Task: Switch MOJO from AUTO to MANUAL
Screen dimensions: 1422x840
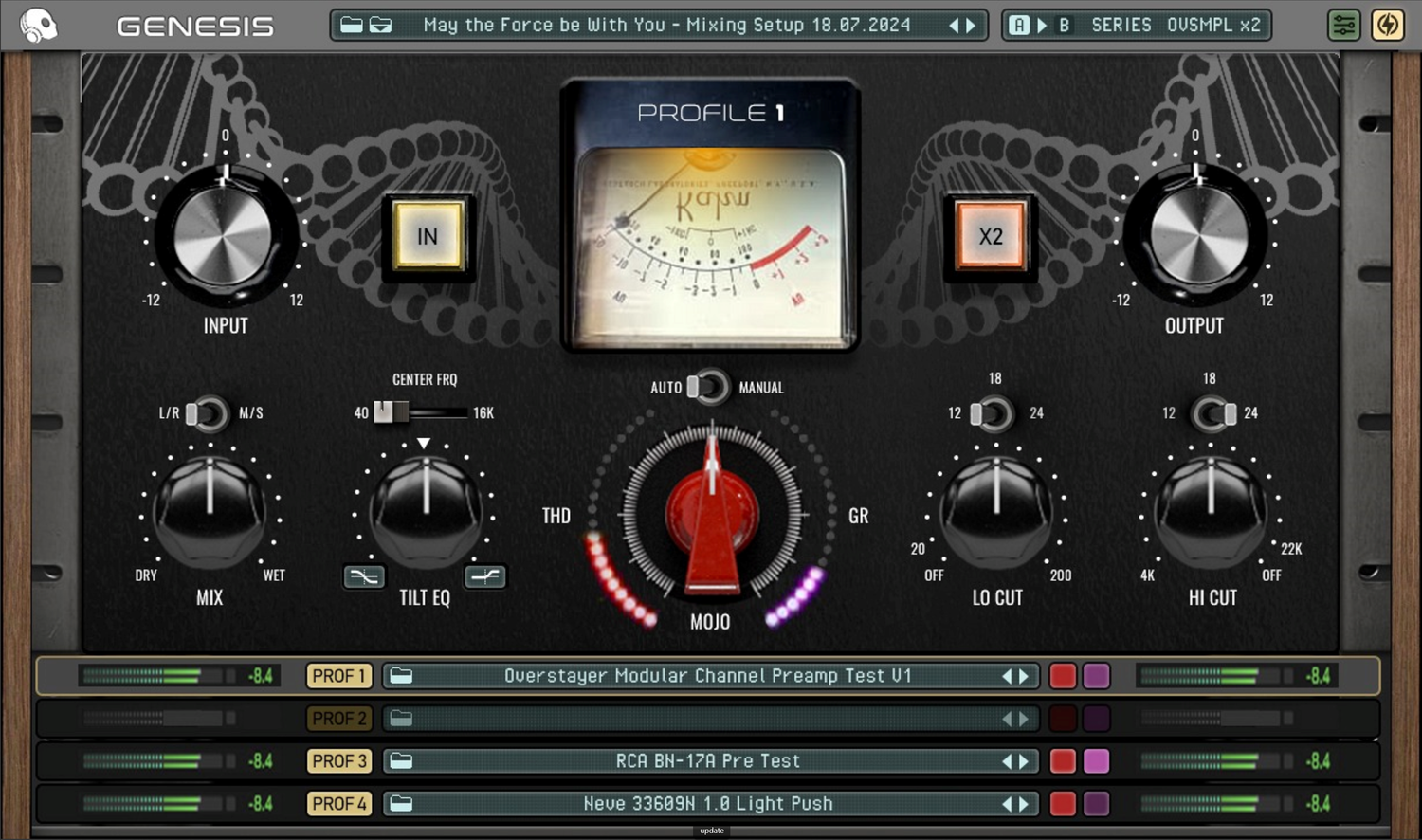Action: click(x=710, y=387)
